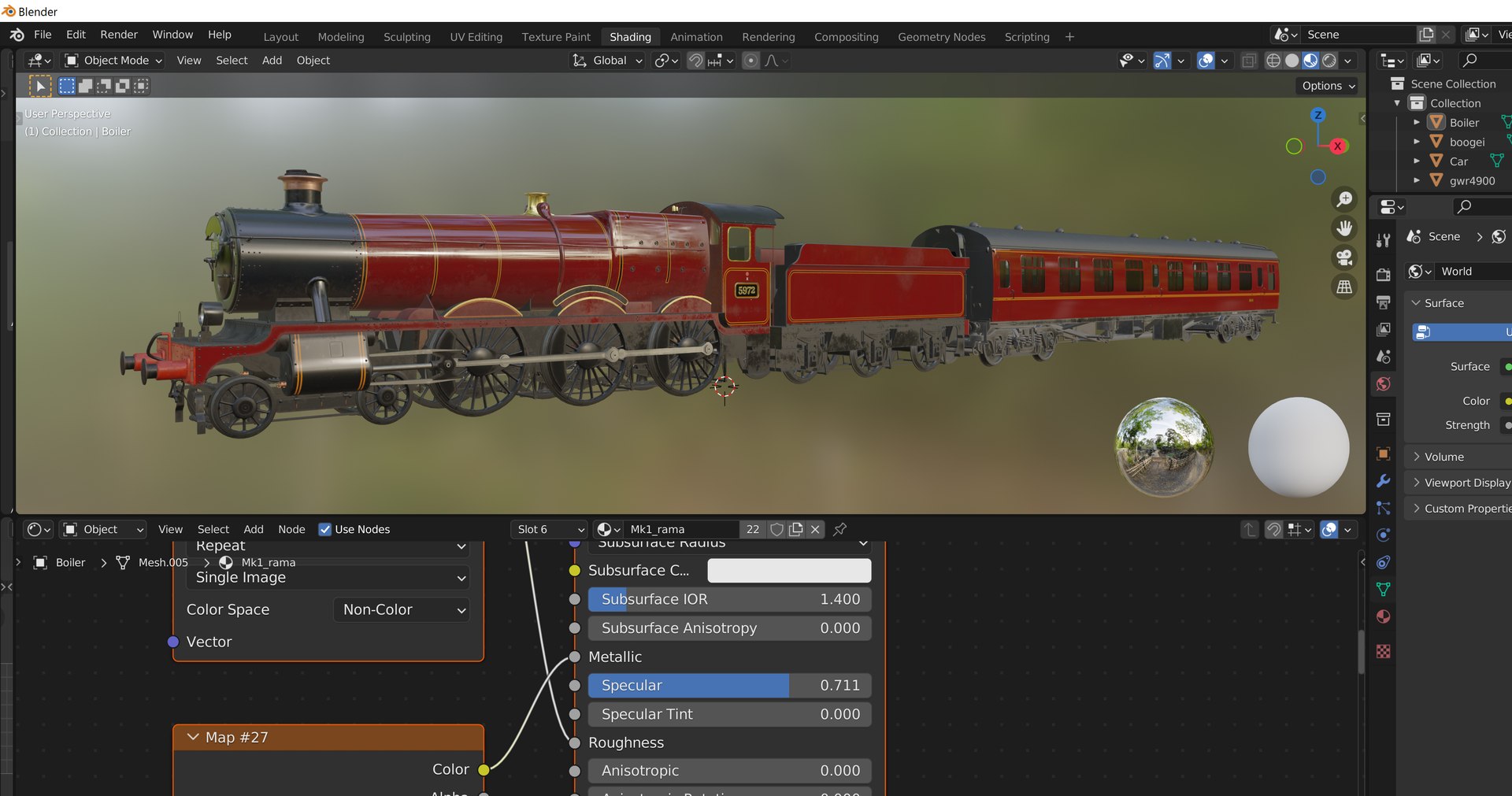Expand the gwr4900 object in outliner
Screen dimensions: 1512x796
[x=1417, y=180]
